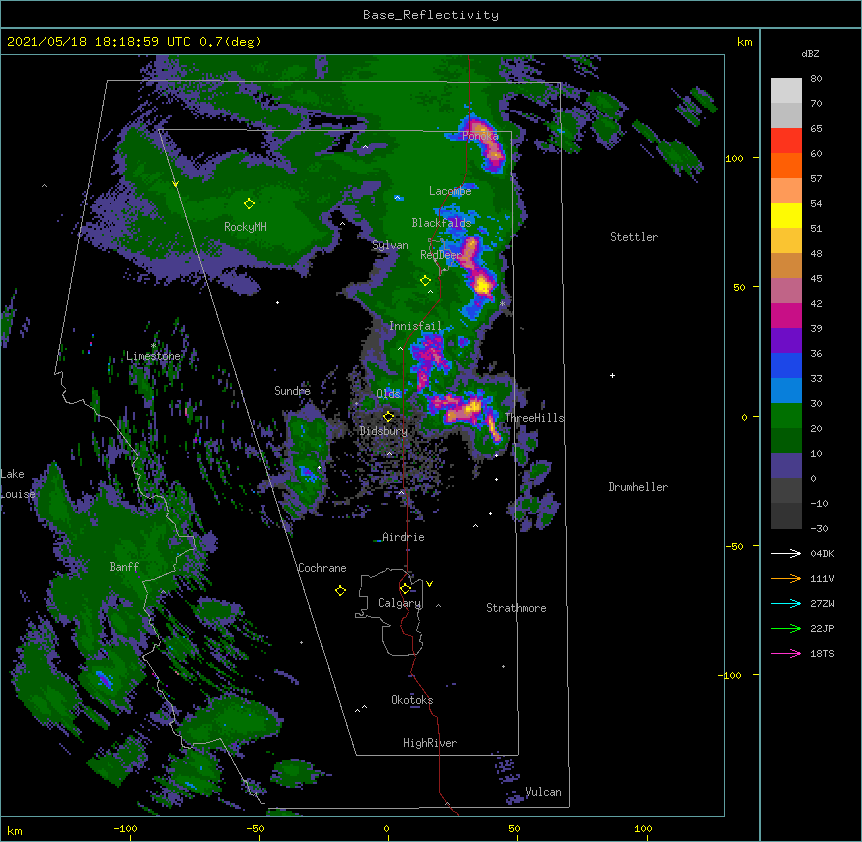The height and width of the screenshot is (842, 862).
Task: Click the Okotoks town label
Action: coord(412,700)
